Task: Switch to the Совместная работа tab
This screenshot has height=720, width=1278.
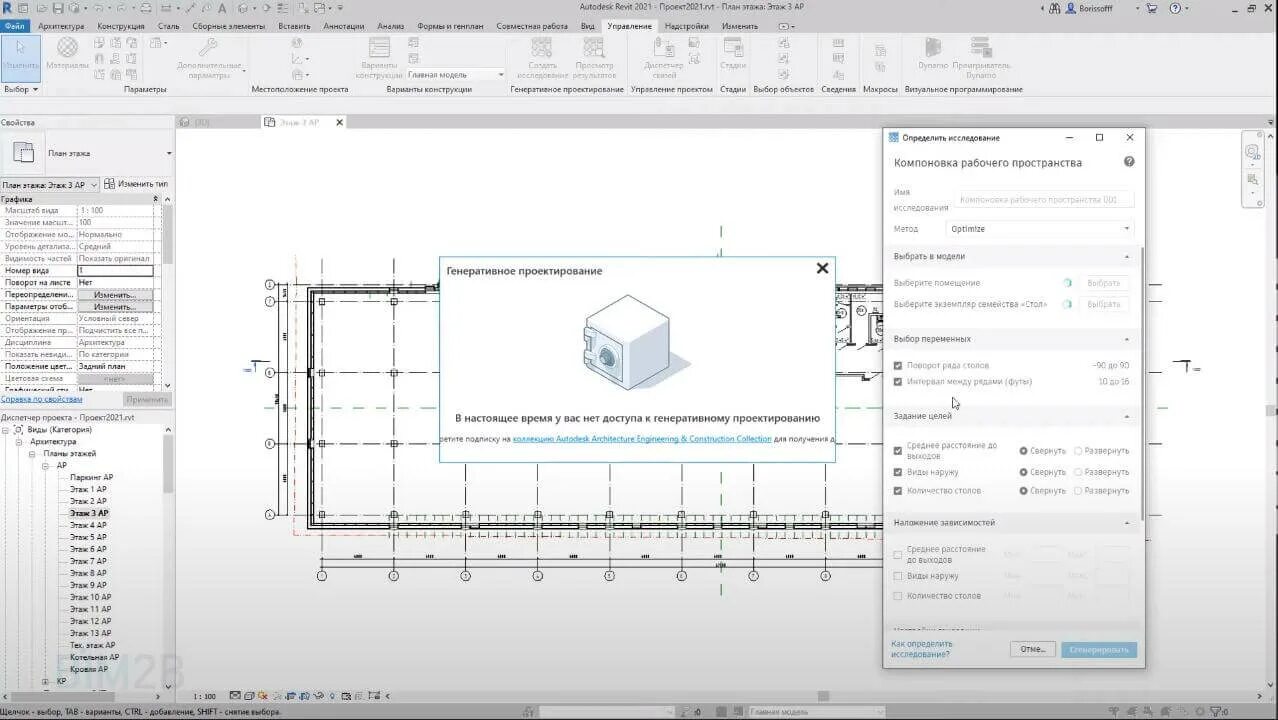Action: (x=533, y=26)
